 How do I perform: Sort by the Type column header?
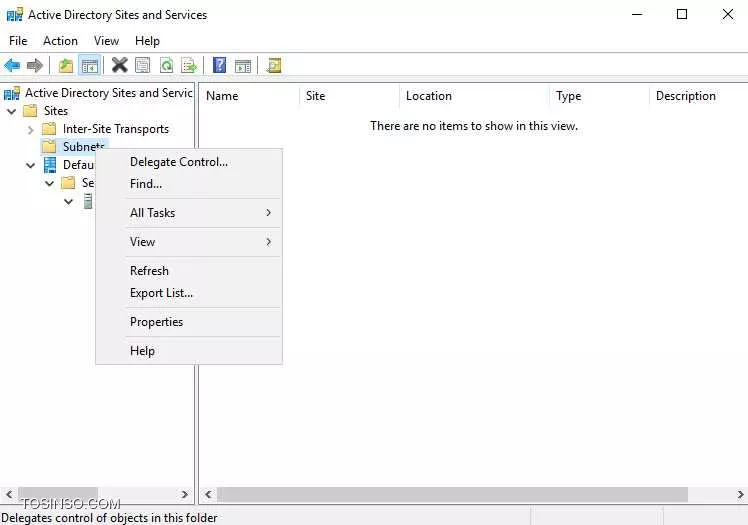click(x=599, y=96)
